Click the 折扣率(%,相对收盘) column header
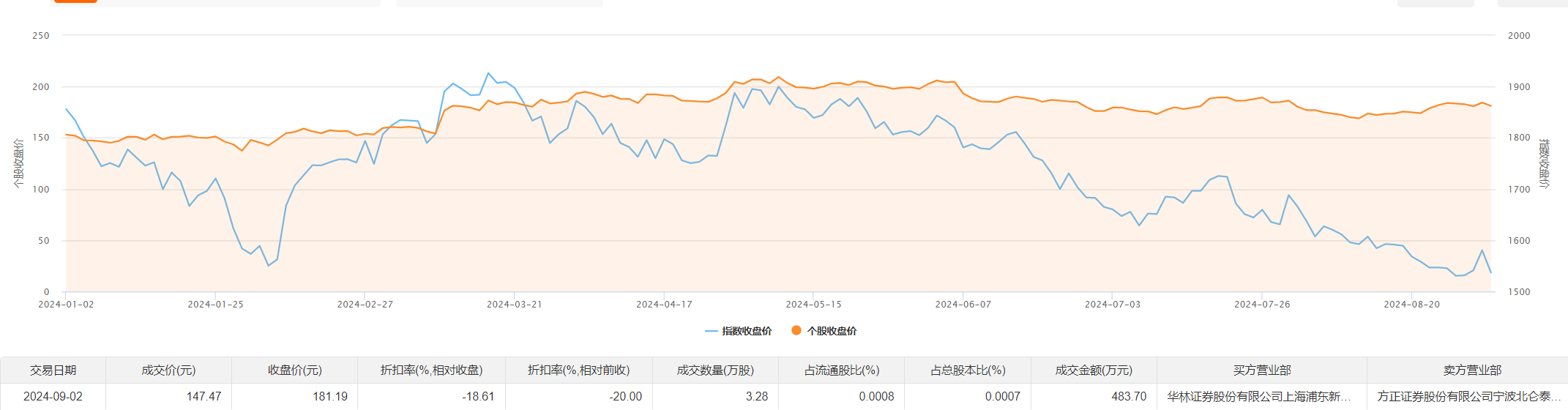This screenshot has width=1568, height=410. pos(431,370)
